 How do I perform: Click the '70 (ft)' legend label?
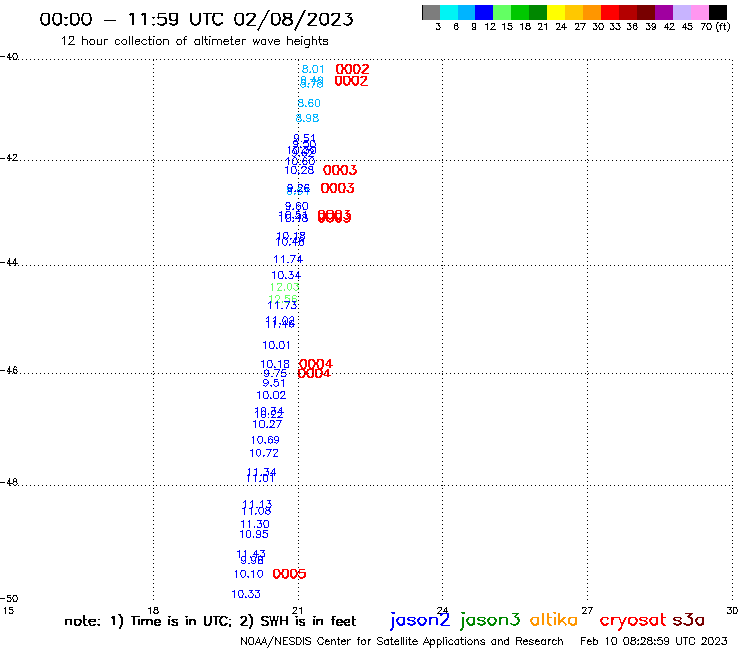715,27
